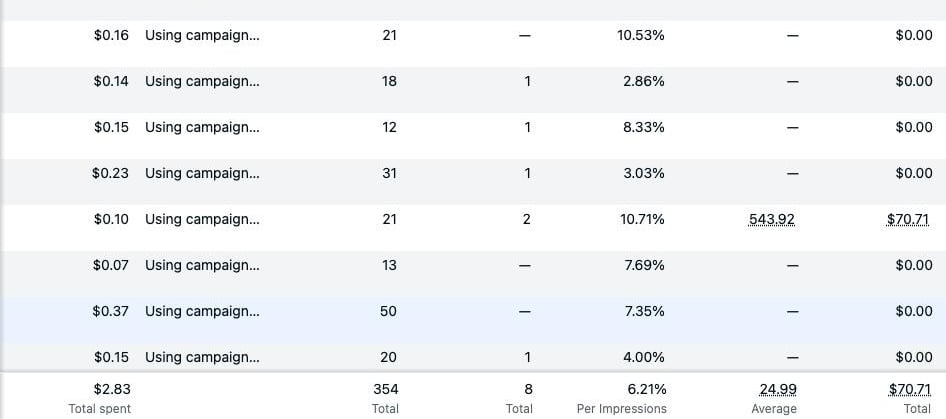Select the 4.00% percentage value
The image size is (946, 419).
[644, 357]
